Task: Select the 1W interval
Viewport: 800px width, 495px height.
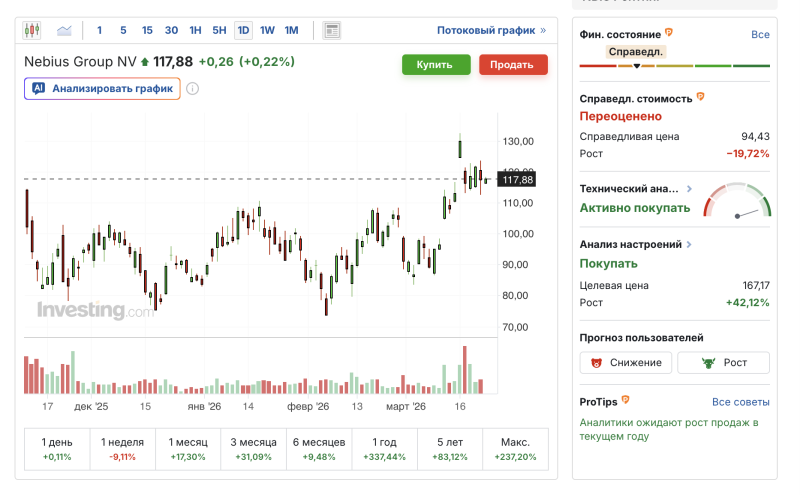Action: [267, 31]
